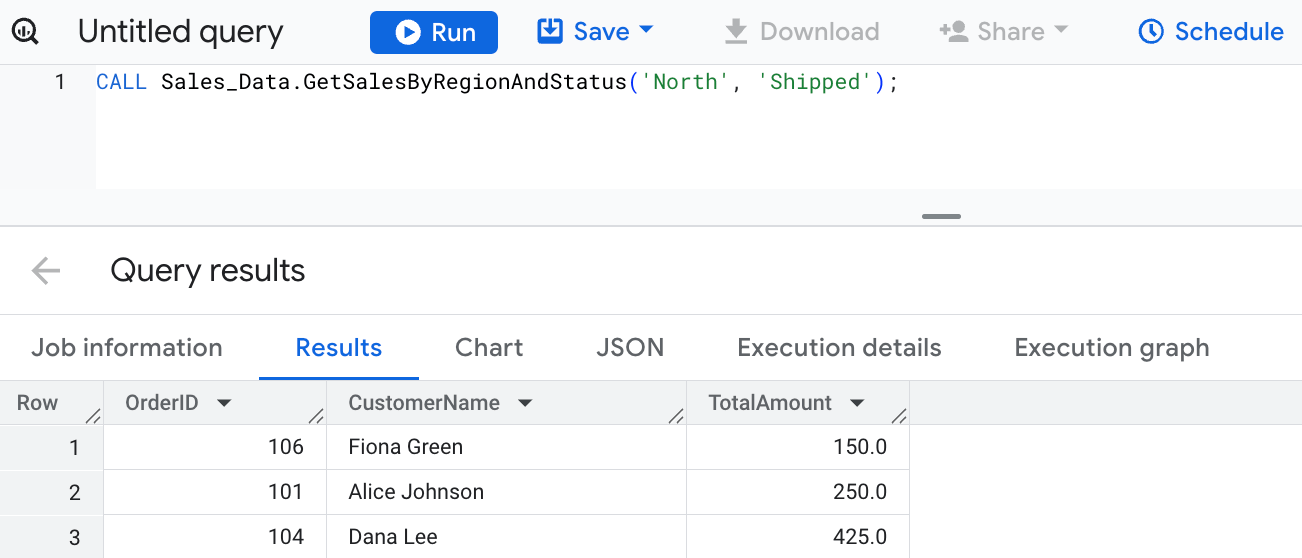Open the CustomerName column dropdown arrow
Image resolution: width=1302 pixels, height=558 pixels.
click(525, 404)
